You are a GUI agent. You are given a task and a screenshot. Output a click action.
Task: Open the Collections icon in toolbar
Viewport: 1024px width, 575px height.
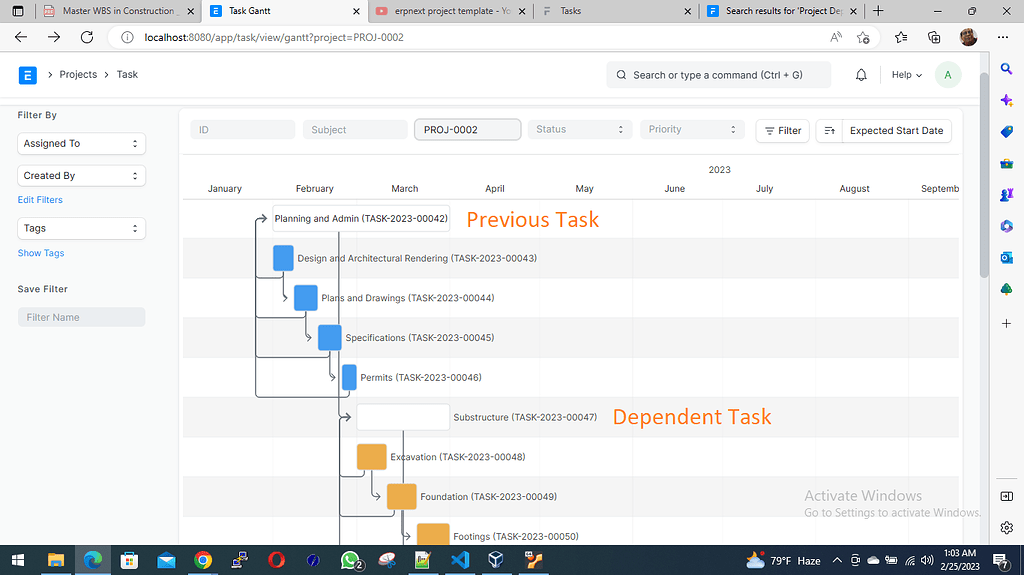(x=934, y=37)
